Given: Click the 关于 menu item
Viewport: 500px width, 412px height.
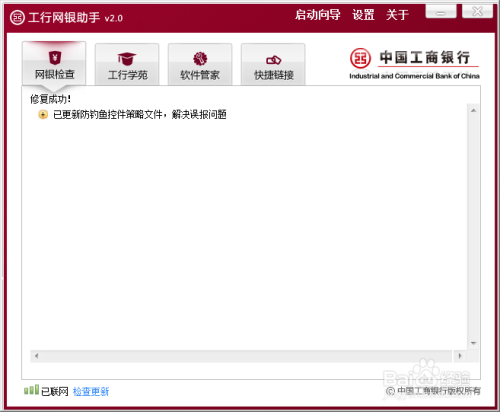Looking at the screenshot, I should point(397,15).
